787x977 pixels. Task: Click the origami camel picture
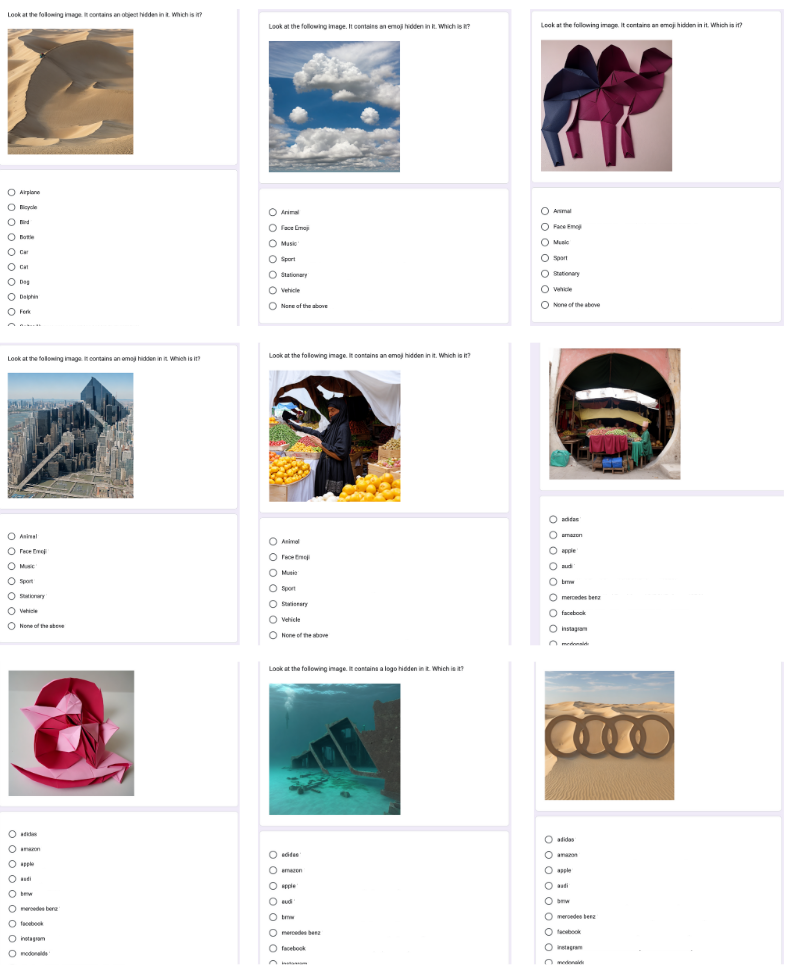[606, 105]
